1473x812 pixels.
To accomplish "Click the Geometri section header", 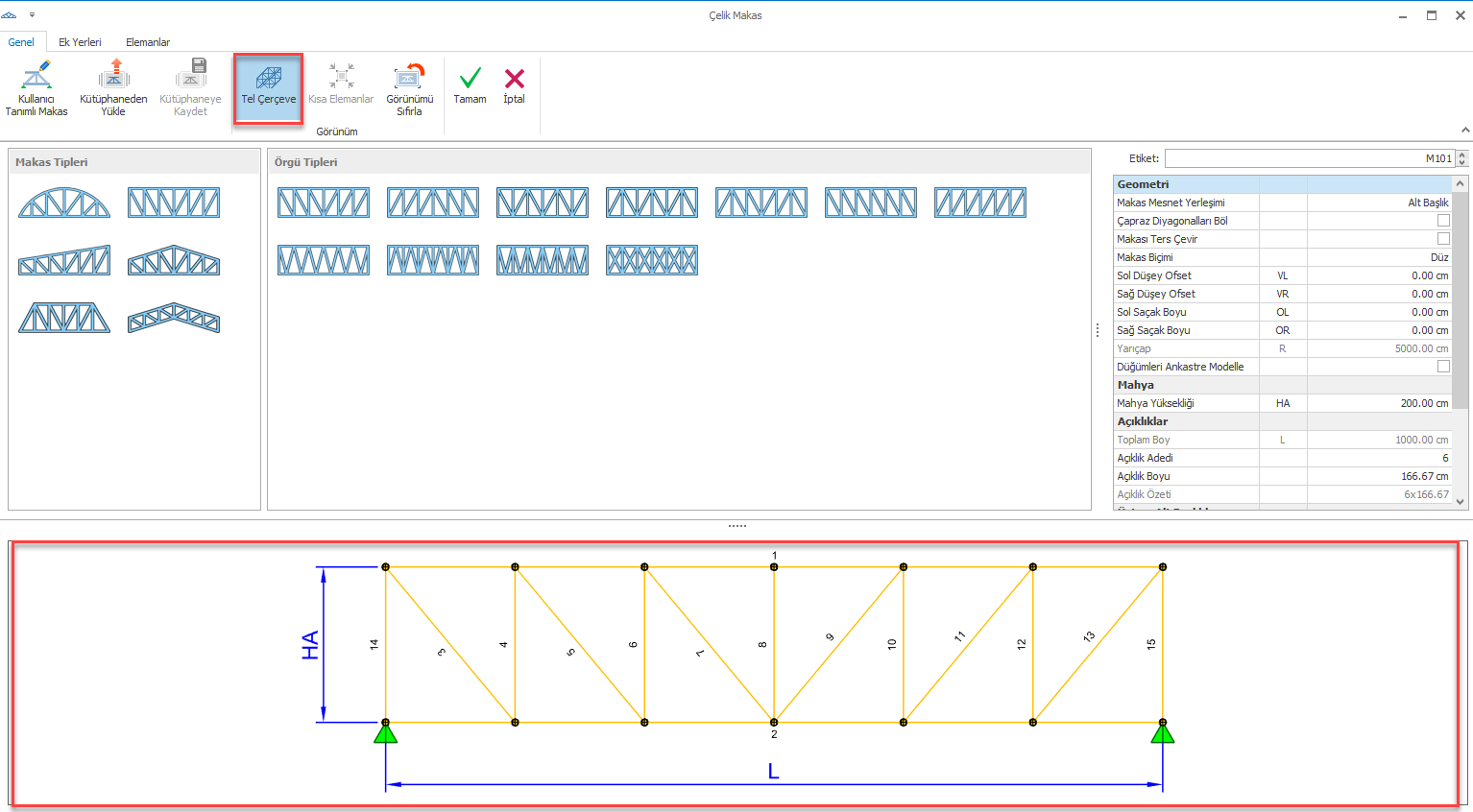I will point(1283,184).
